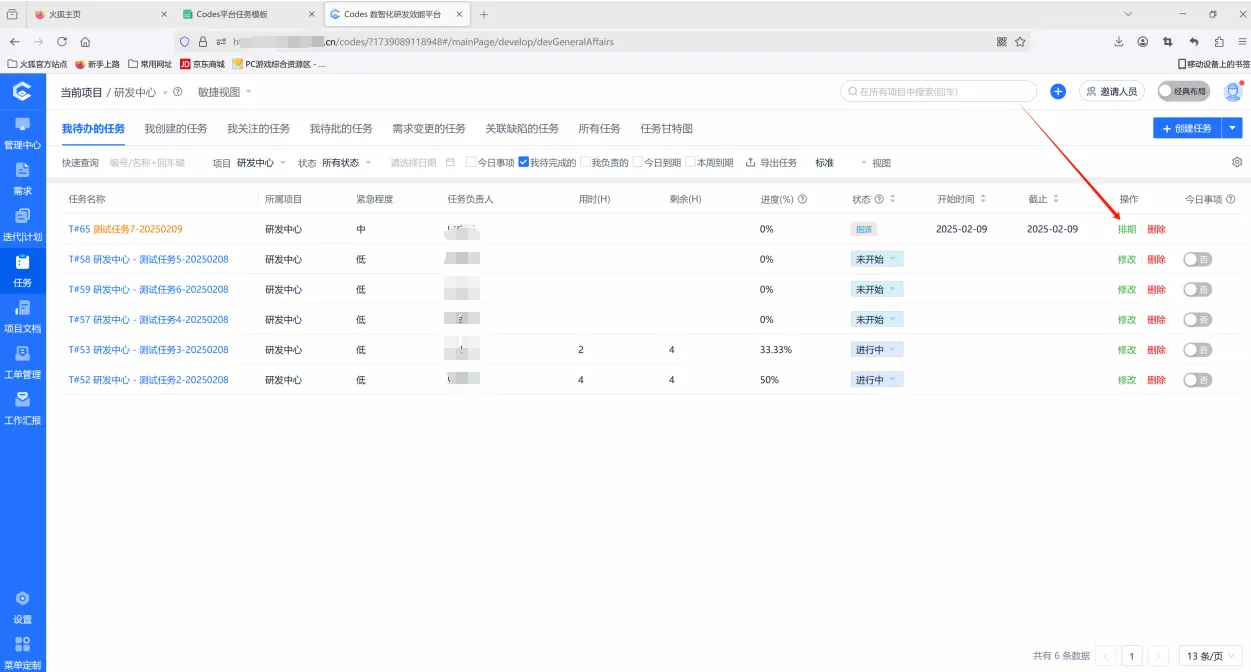Image resolution: width=1251 pixels, height=672 pixels.
Task: Toggle the 经典布局 switch
Action: point(1184,91)
